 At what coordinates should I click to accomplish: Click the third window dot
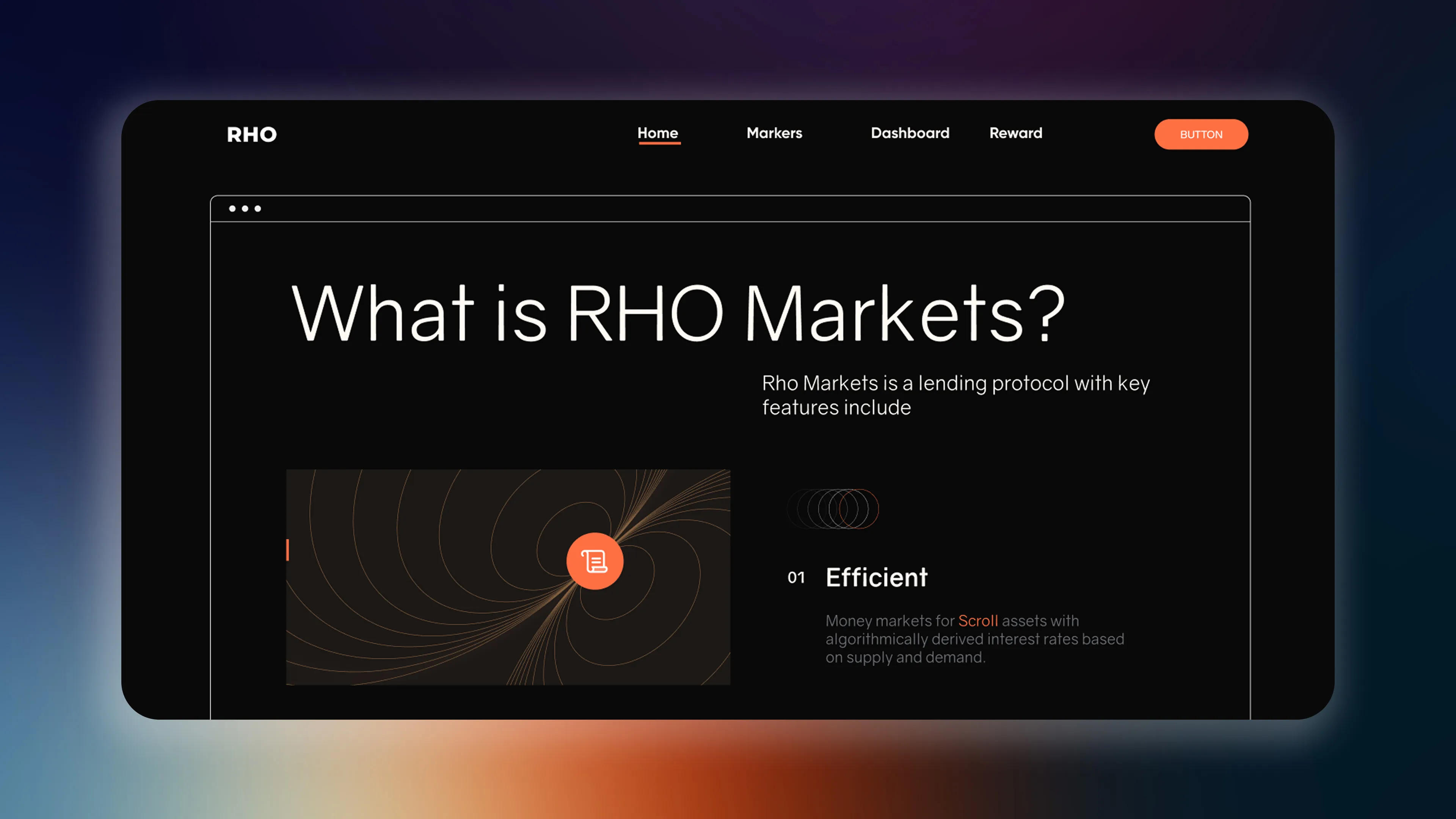coord(258,209)
